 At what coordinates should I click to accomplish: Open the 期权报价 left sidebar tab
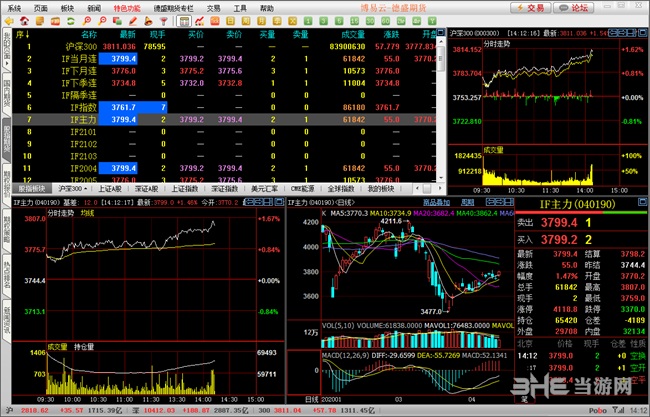(x=7, y=183)
